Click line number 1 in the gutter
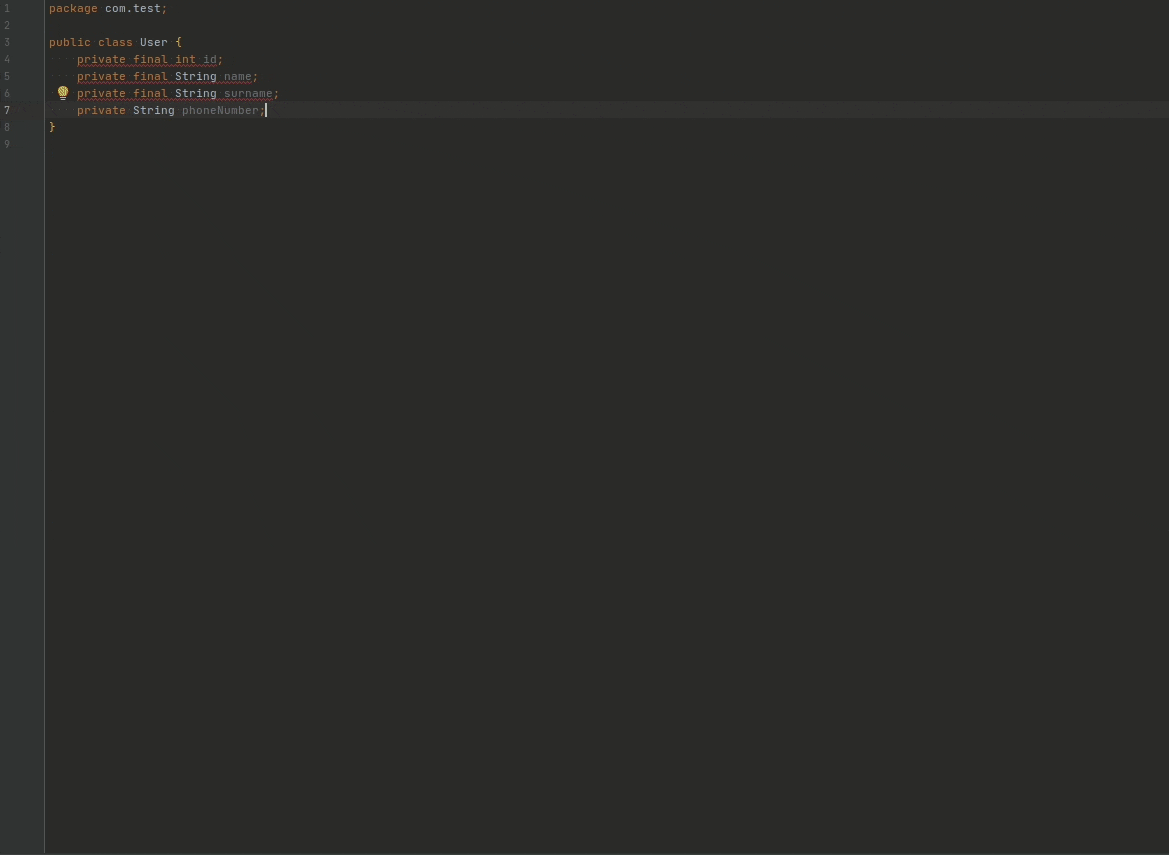1169x855 pixels. [x=7, y=8]
